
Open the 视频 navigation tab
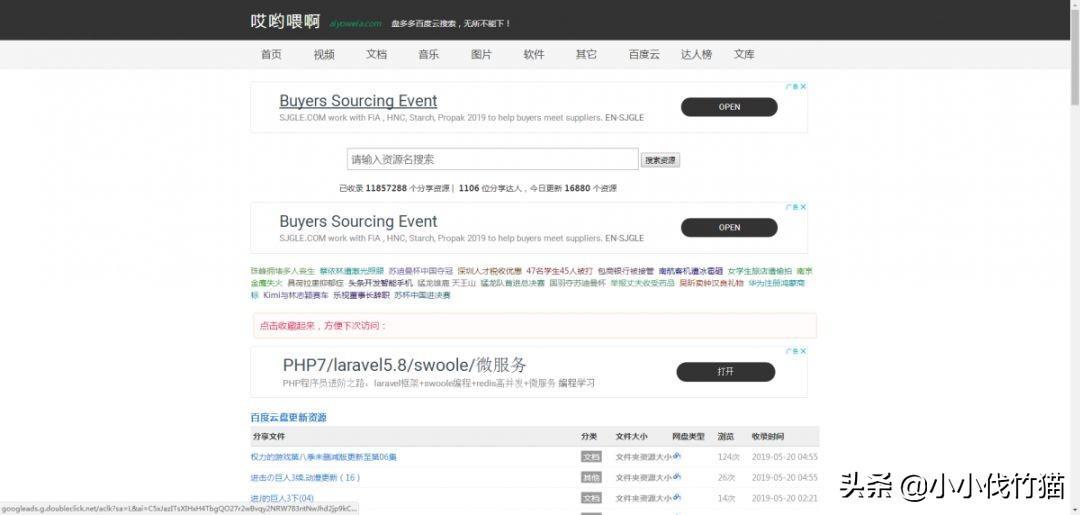324,55
